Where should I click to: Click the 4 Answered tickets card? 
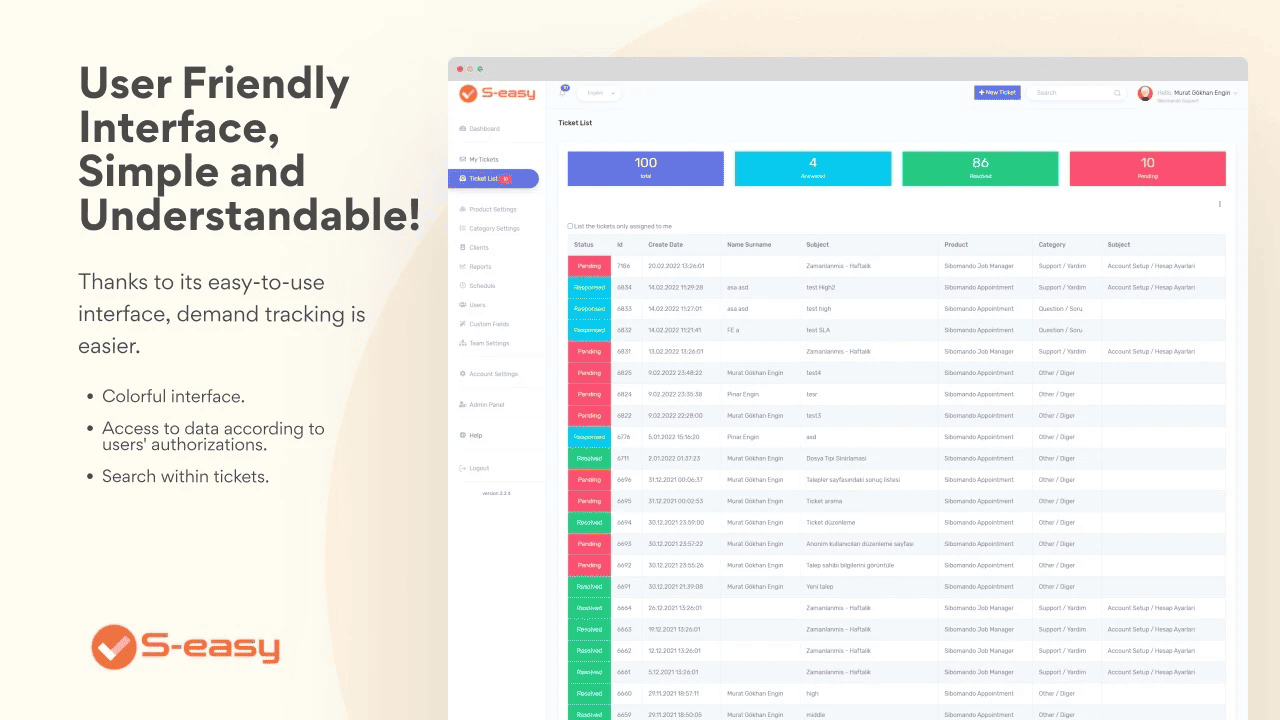[813, 169]
